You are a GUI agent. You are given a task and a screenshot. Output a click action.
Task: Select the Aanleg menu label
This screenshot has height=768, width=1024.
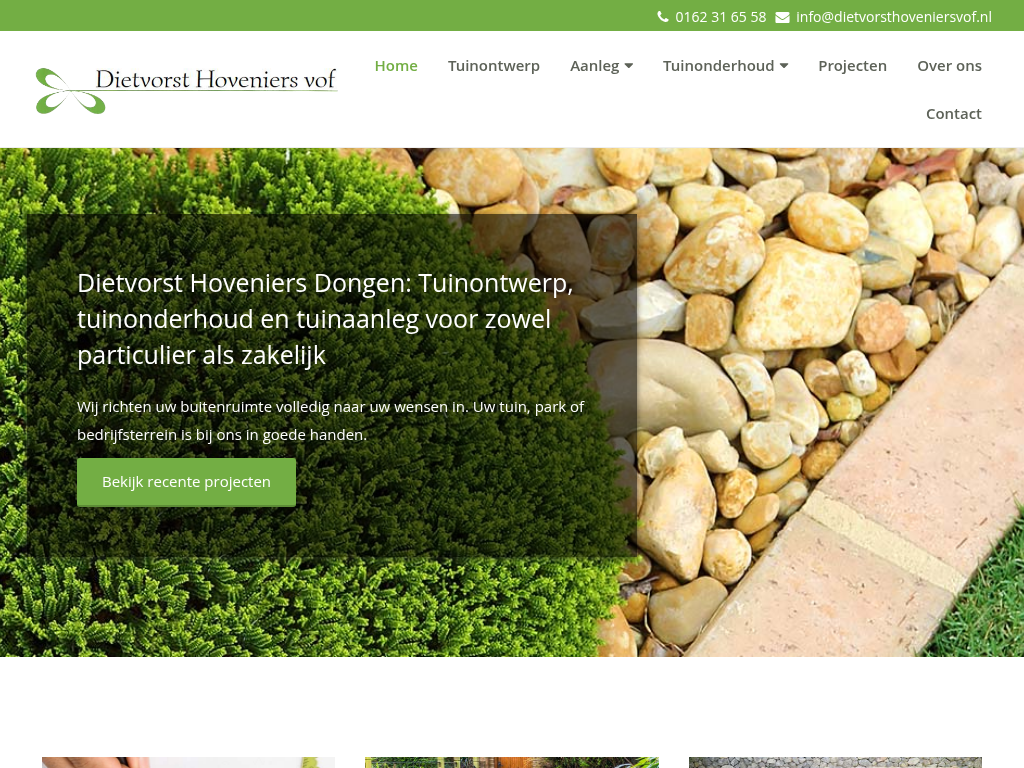(x=594, y=66)
